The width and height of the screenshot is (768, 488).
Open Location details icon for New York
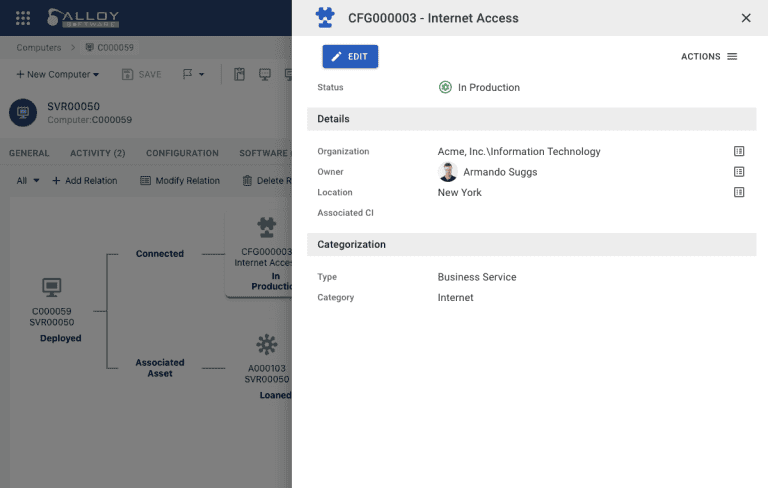[x=739, y=192]
